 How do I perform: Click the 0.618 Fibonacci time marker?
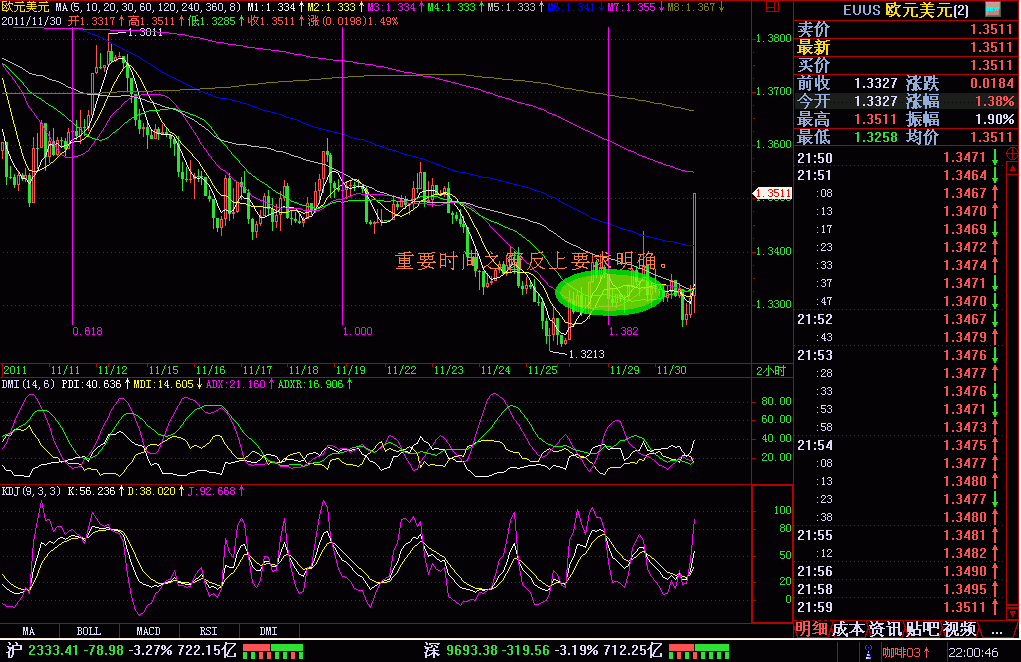point(87,331)
